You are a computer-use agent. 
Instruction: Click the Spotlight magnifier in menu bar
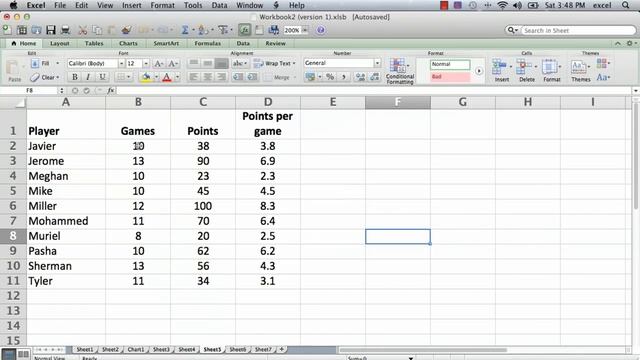click(x=625, y=5)
